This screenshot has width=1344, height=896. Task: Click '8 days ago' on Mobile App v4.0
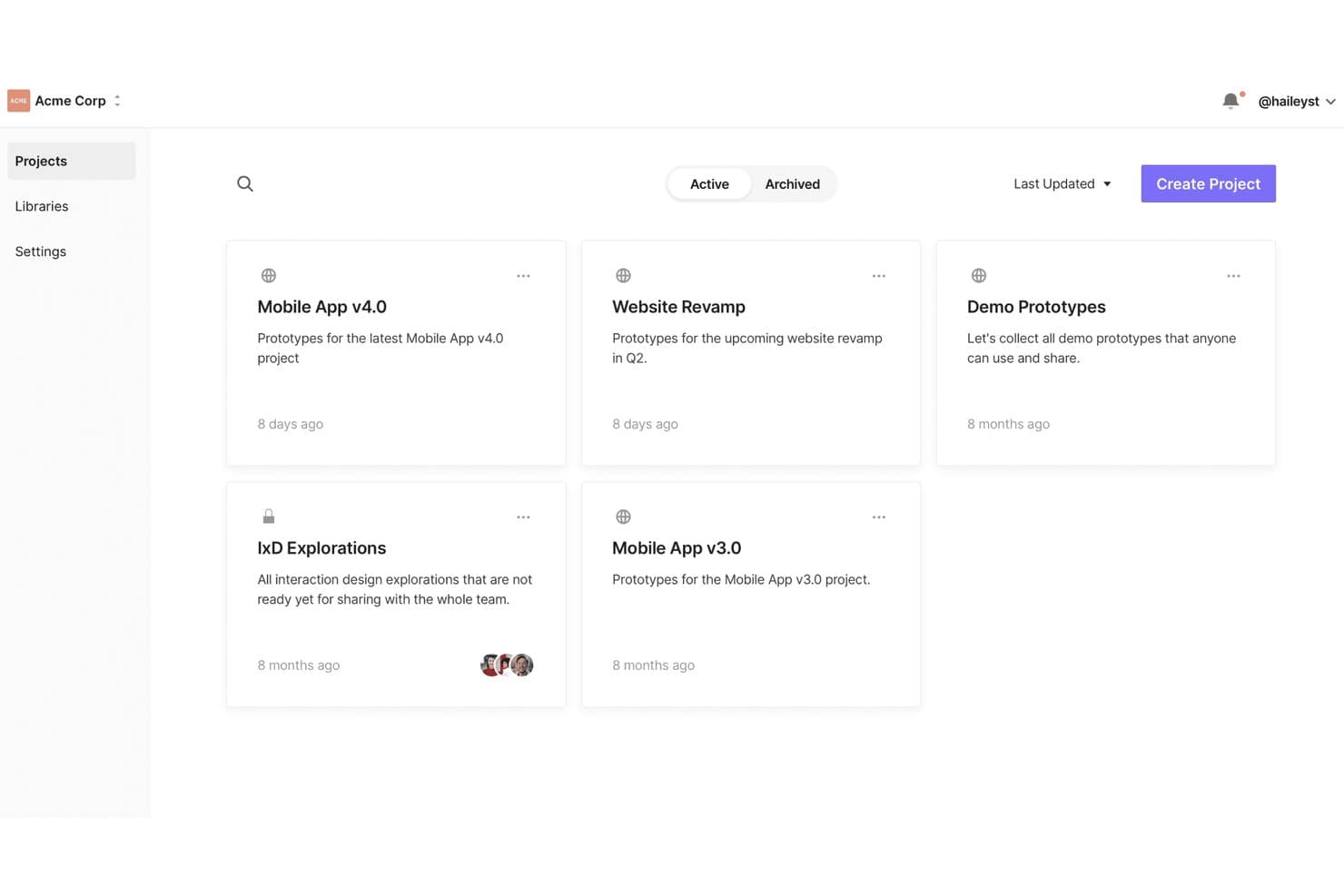(x=290, y=424)
